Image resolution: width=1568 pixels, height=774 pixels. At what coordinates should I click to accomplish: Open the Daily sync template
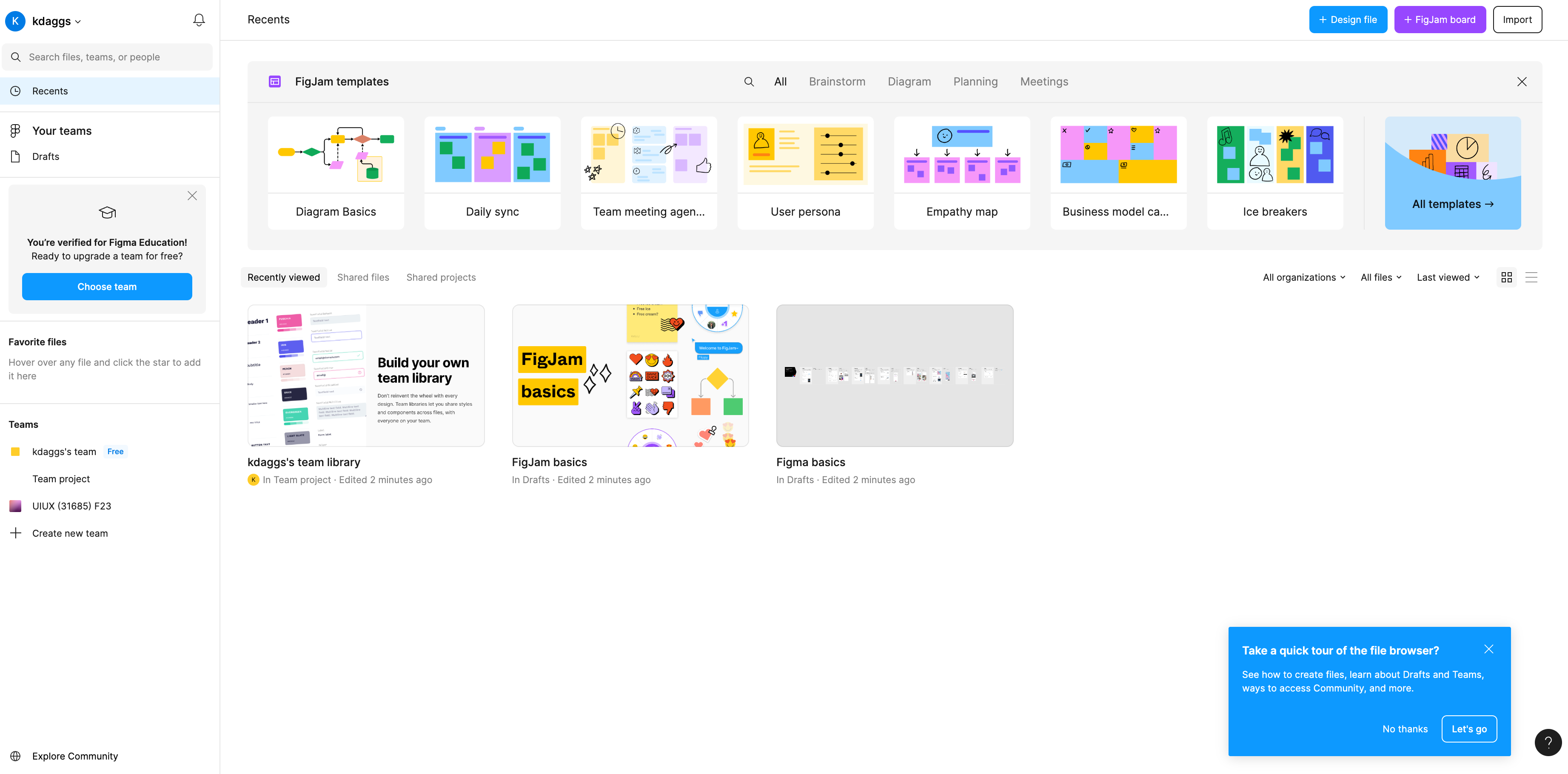(493, 173)
